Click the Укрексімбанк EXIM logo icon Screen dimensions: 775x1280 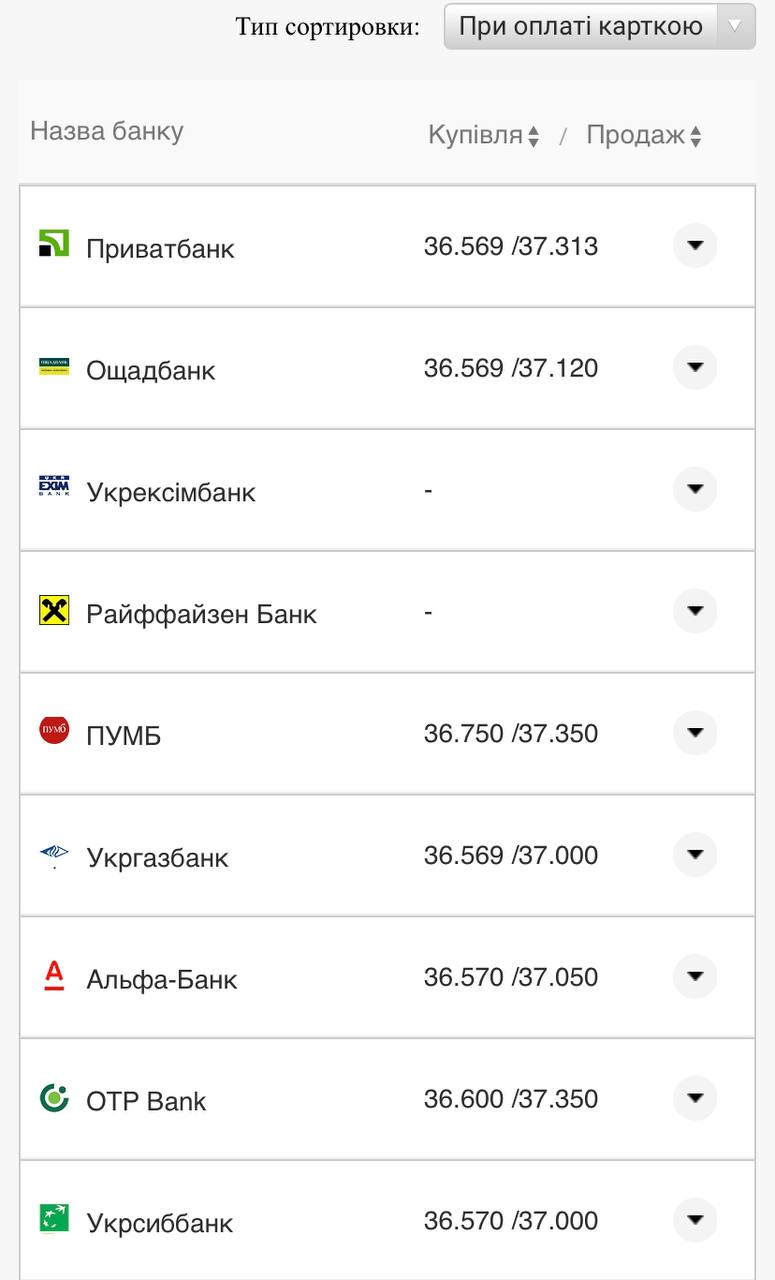click(54, 487)
